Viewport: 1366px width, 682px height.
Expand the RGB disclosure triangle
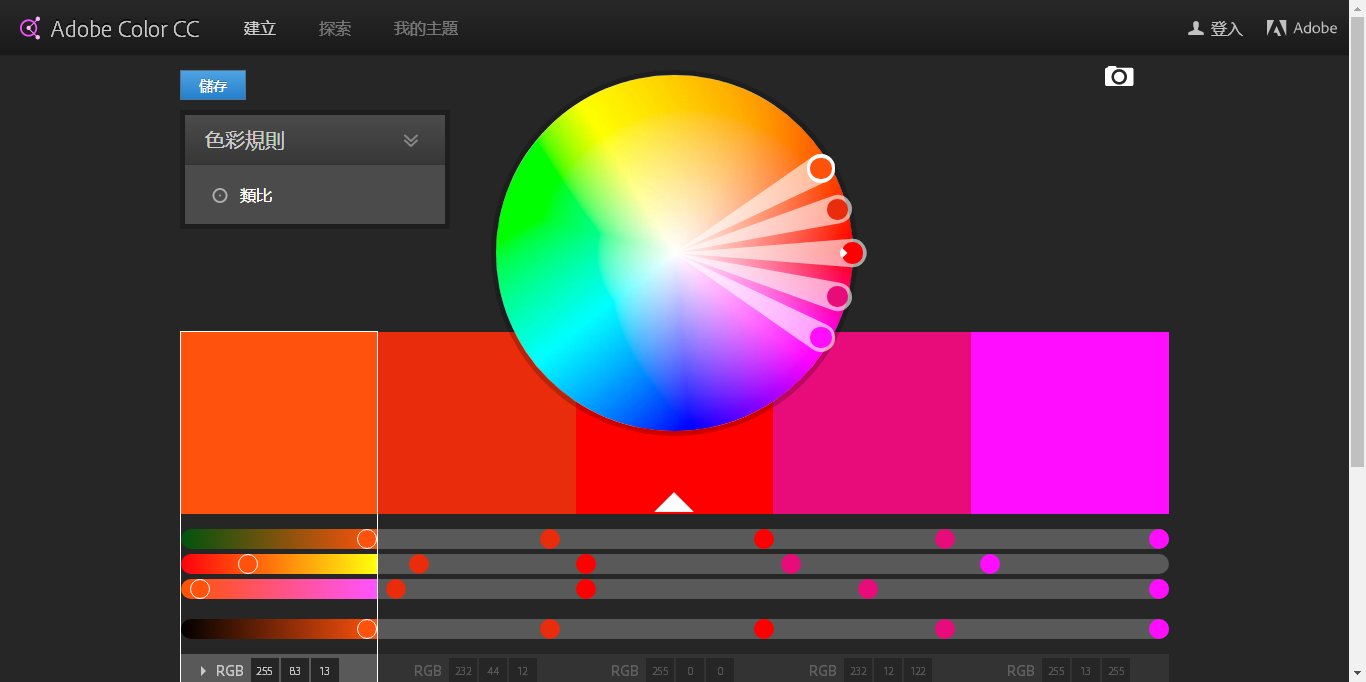click(x=203, y=671)
